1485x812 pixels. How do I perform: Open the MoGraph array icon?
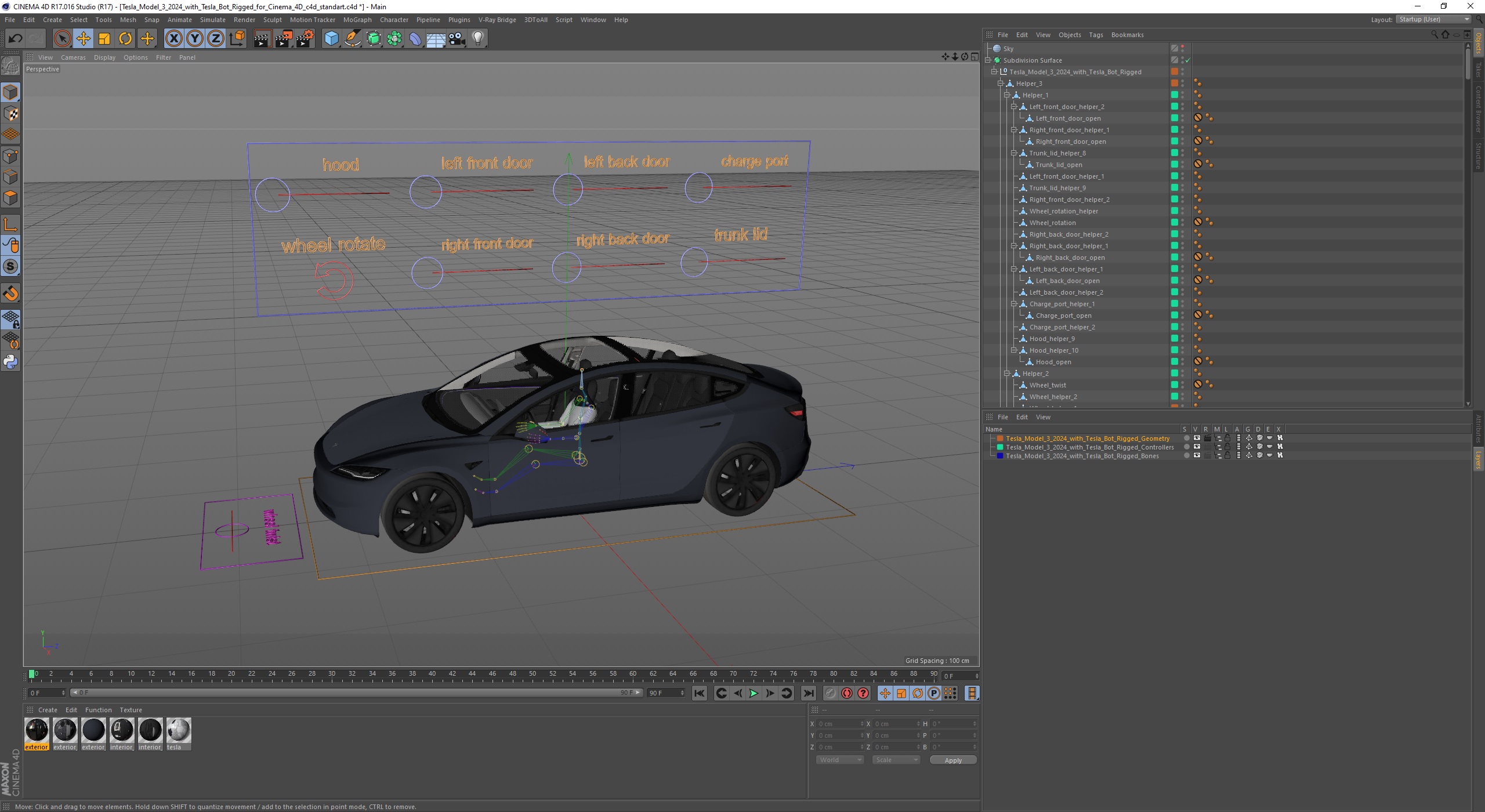point(395,39)
